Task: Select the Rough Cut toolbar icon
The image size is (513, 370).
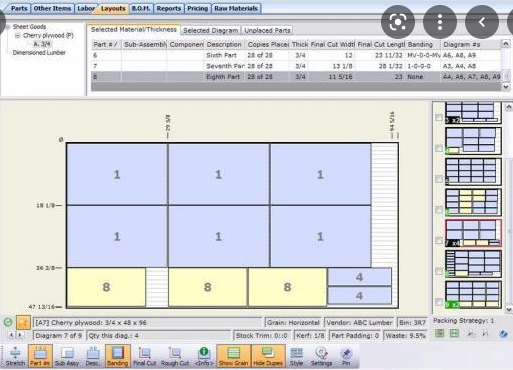Action: 175,356
